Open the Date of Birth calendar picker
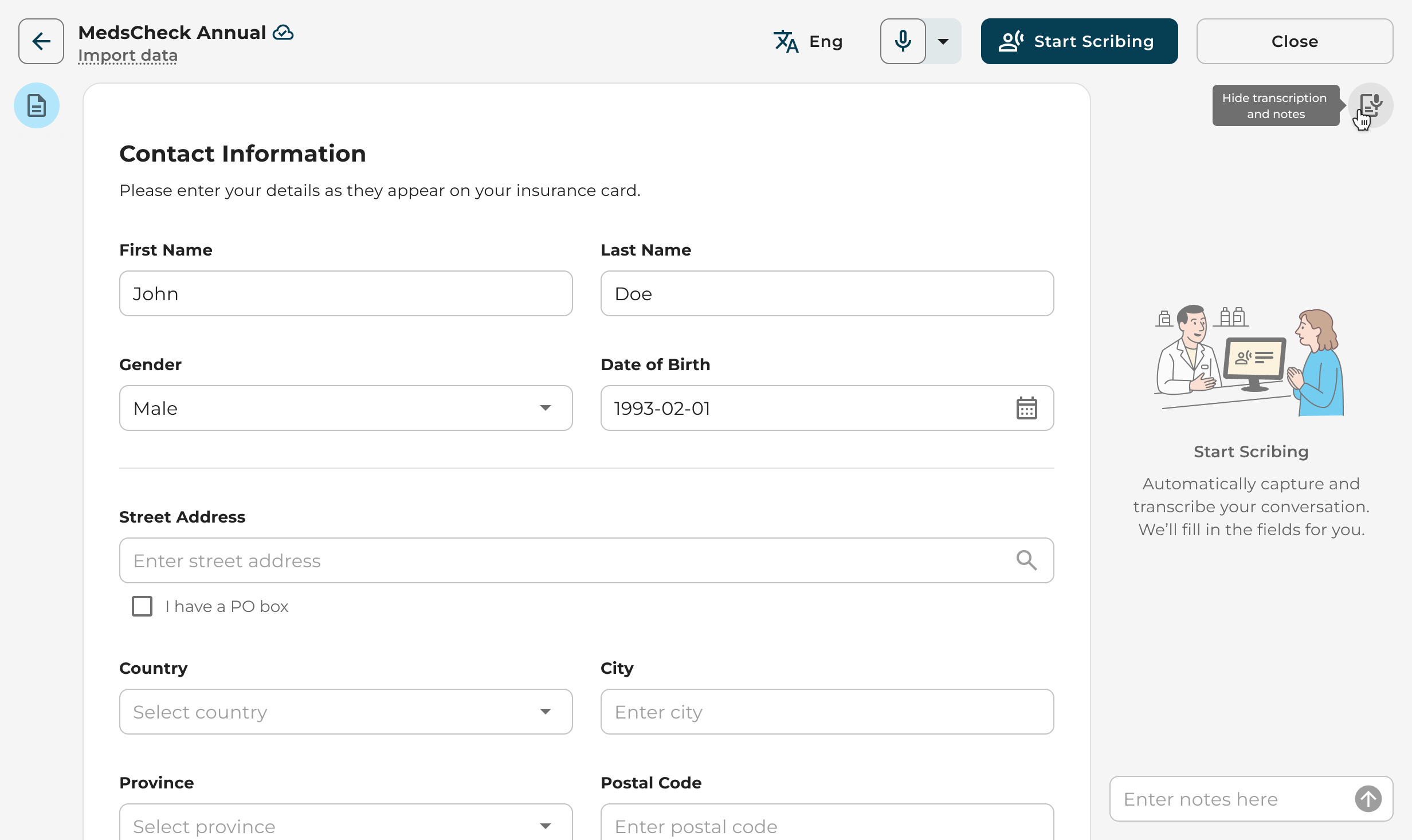 1027,408
